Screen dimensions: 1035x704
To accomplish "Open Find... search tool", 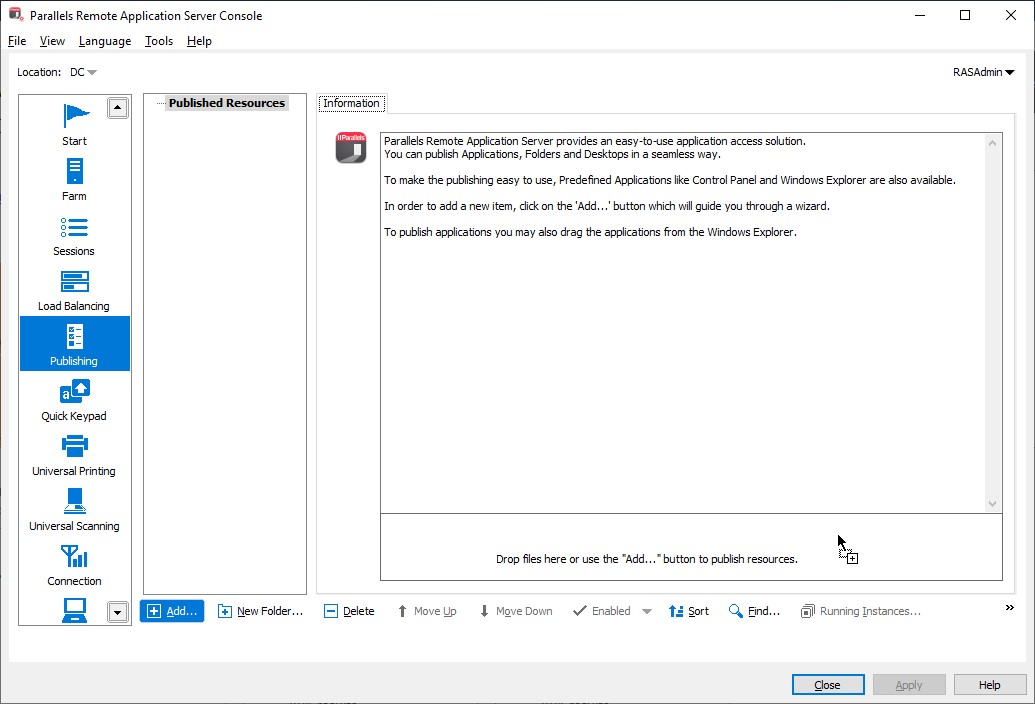I will coord(754,611).
